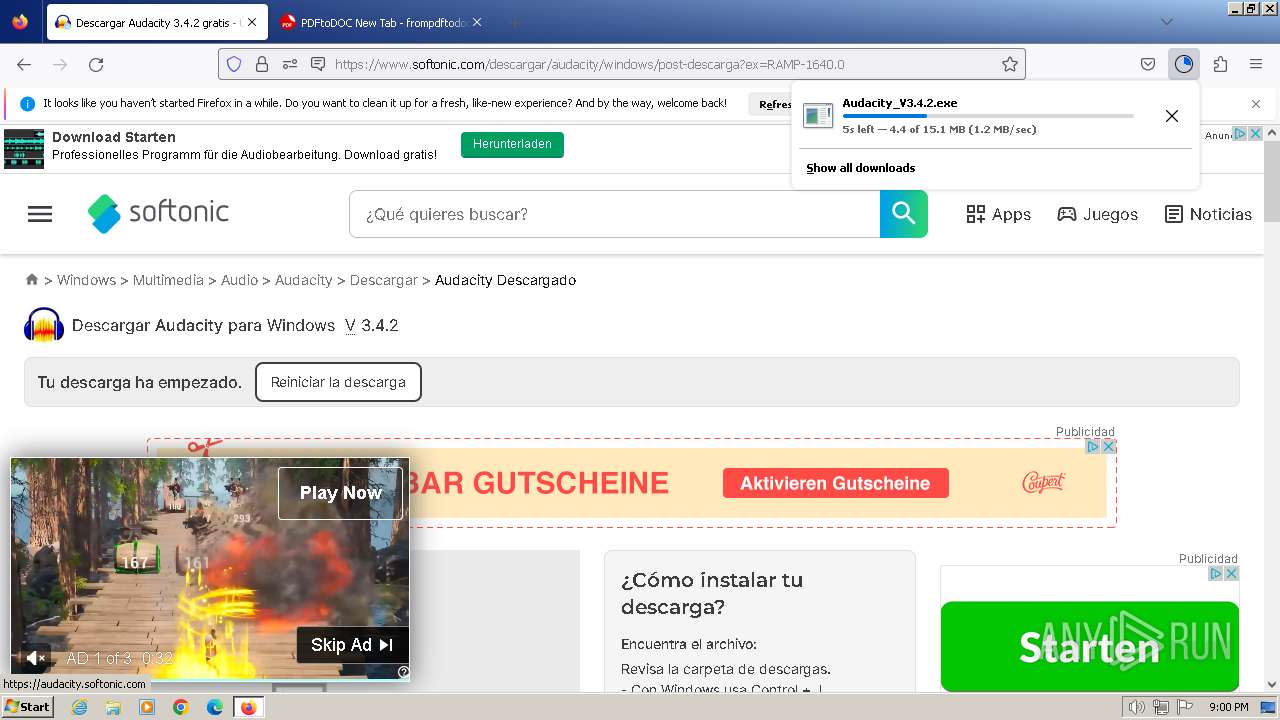The width and height of the screenshot is (1280, 720).
Task: Close the PDFtoDOC tab
Action: [476, 22]
